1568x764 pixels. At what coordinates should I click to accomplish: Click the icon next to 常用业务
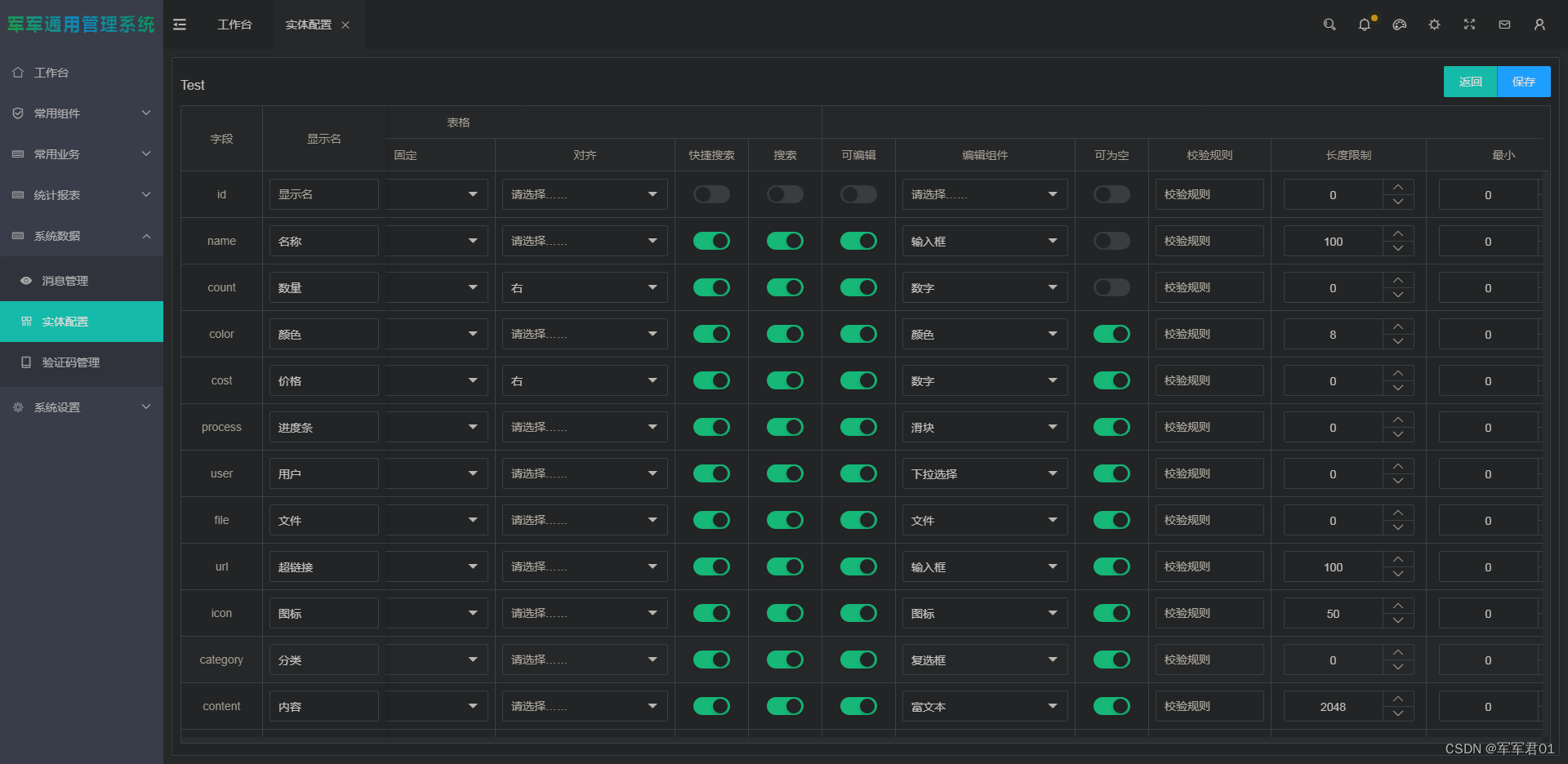pos(18,154)
